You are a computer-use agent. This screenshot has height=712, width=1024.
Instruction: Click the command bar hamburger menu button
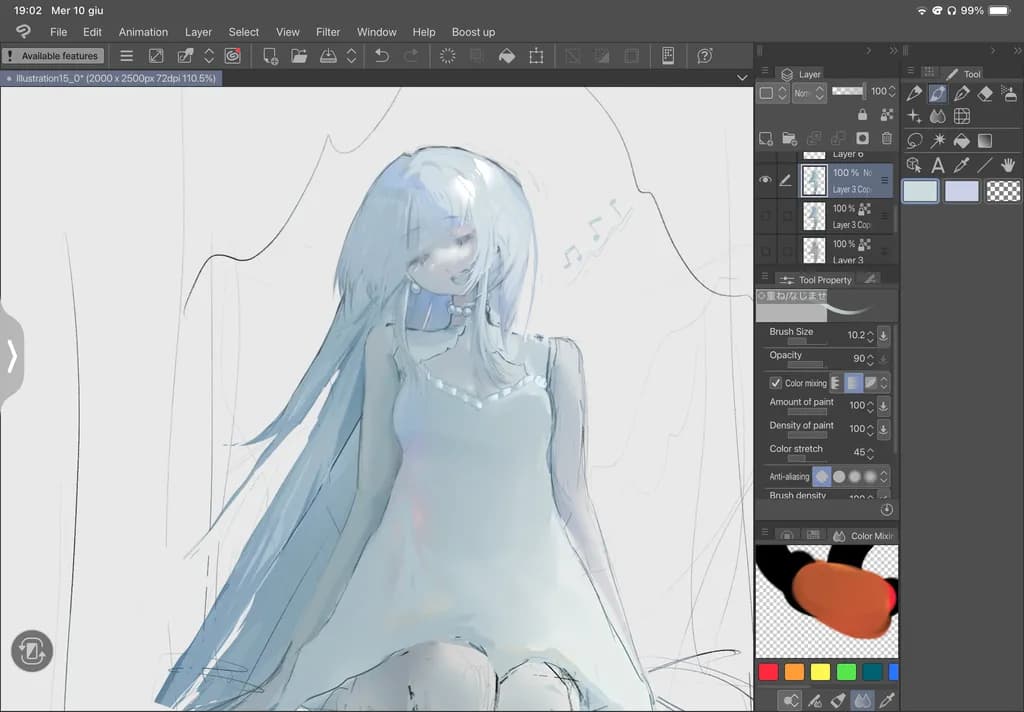pyautogui.click(x=127, y=56)
